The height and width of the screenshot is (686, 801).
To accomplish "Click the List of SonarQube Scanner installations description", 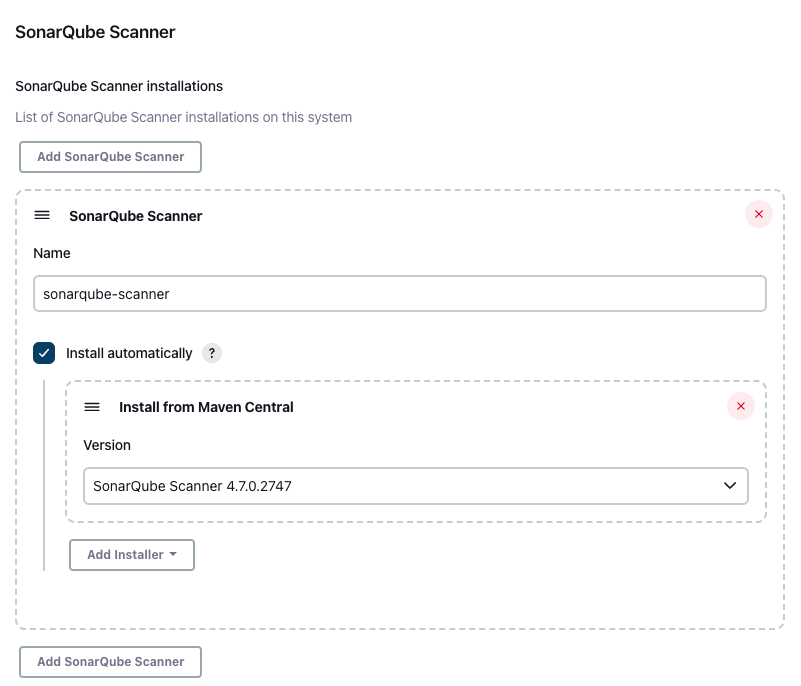I will coord(183,117).
